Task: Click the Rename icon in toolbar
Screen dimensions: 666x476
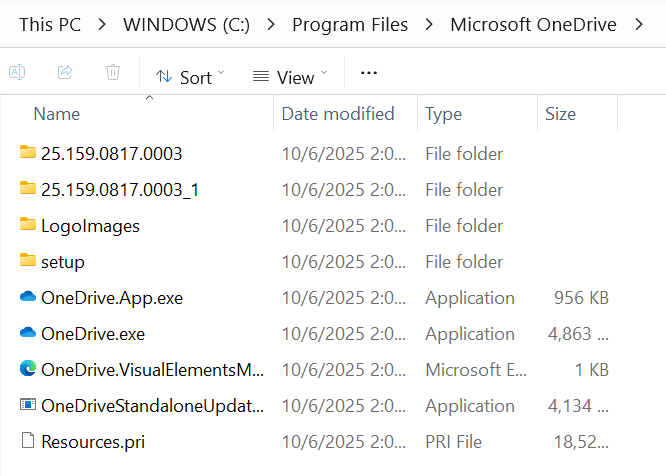Action: click(17, 73)
